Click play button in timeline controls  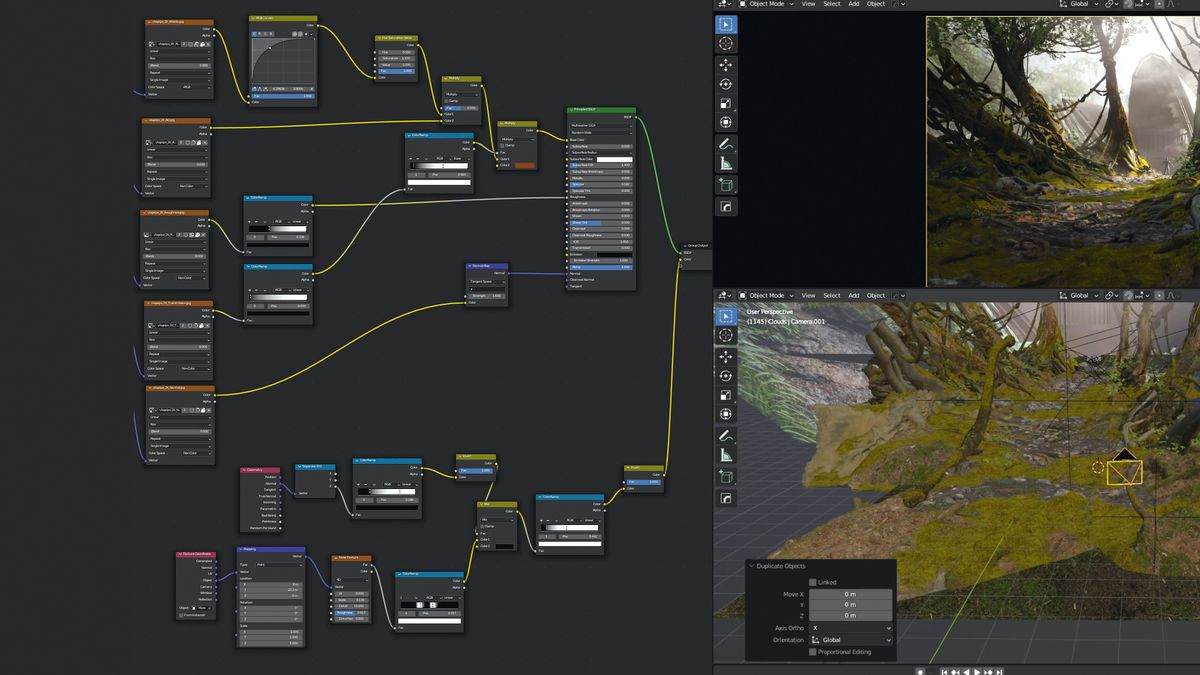[x=978, y=671]
